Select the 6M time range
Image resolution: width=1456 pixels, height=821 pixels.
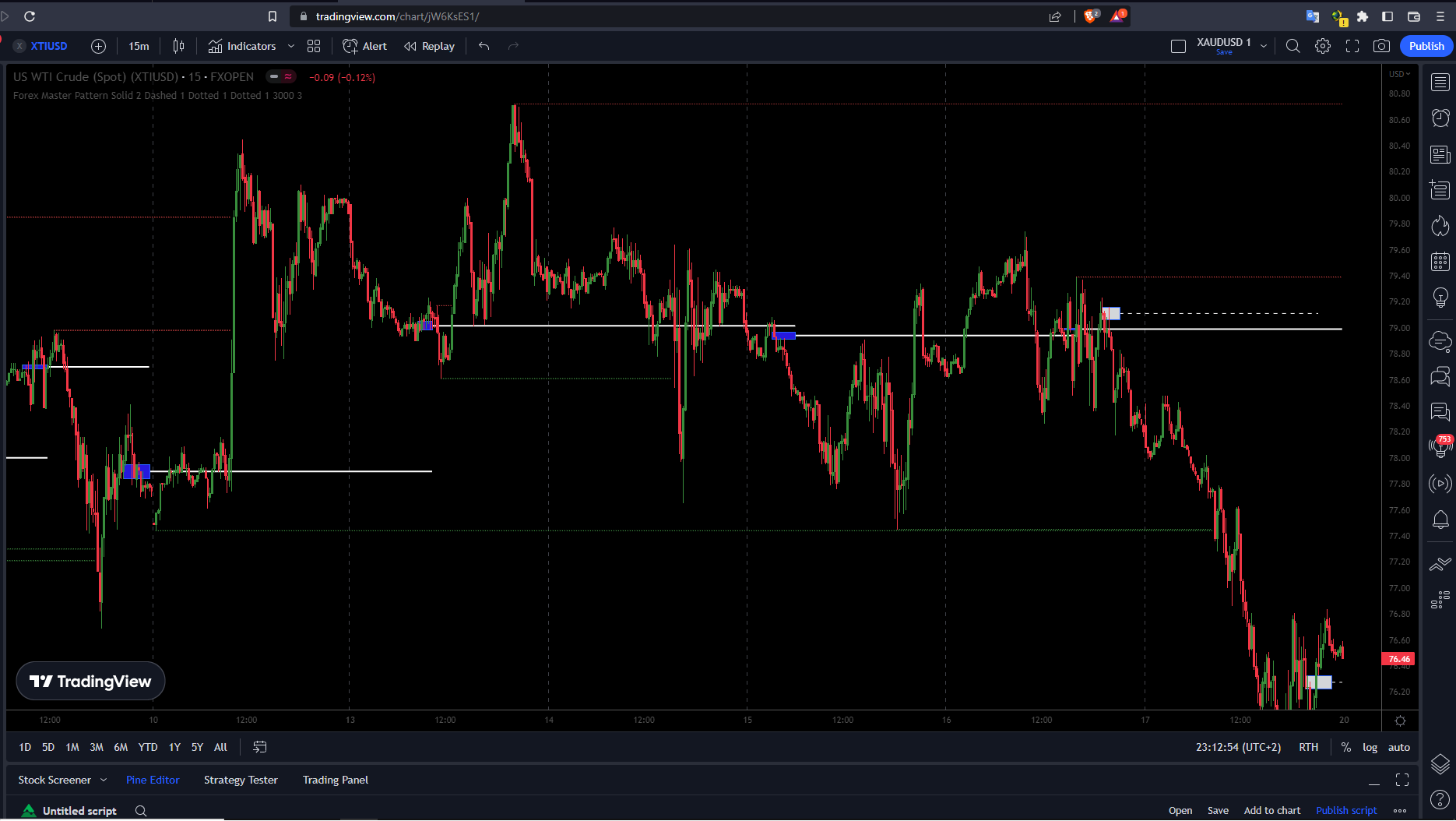(x=121, y=747)
